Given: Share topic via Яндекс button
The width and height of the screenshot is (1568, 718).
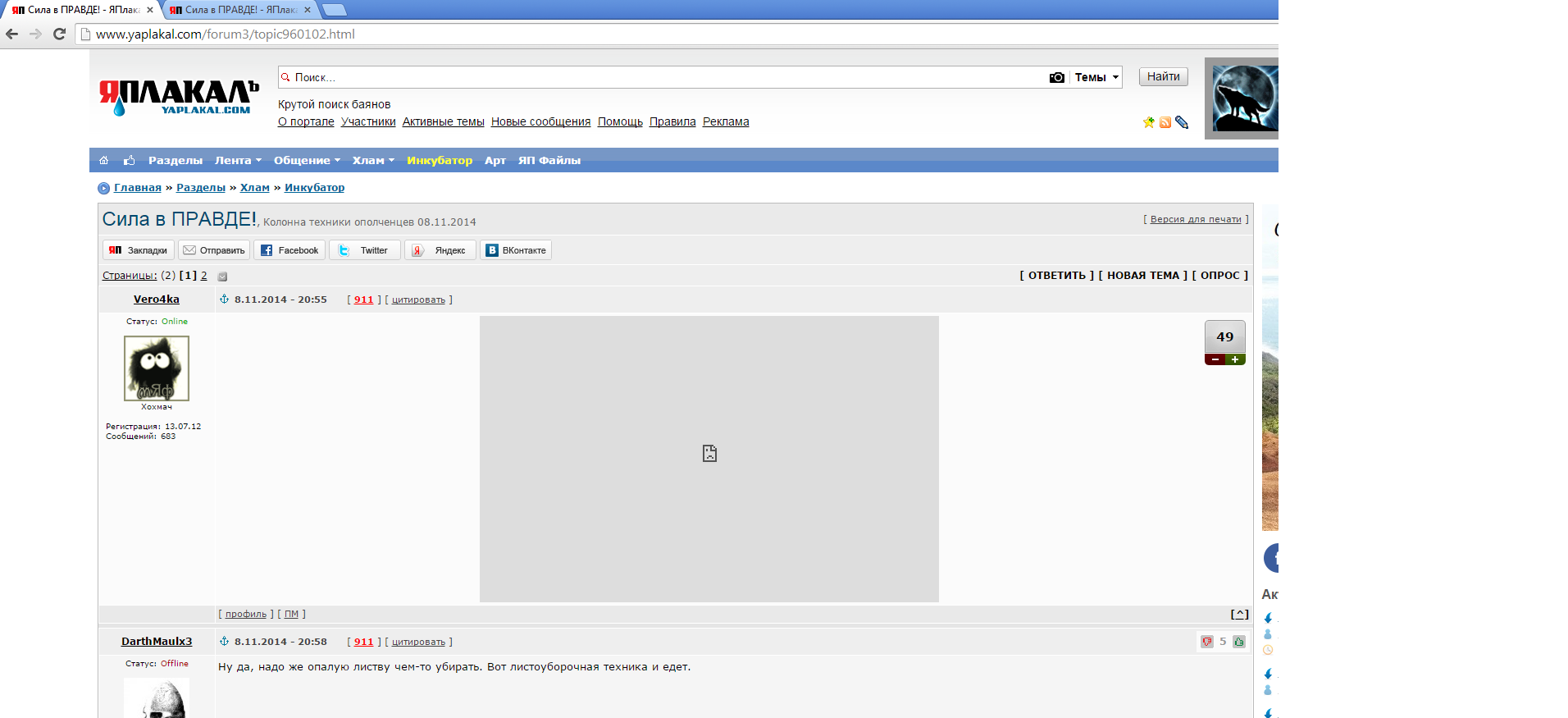Looking at the screenshot, I should pyautogui.click(x=440, y=250).
